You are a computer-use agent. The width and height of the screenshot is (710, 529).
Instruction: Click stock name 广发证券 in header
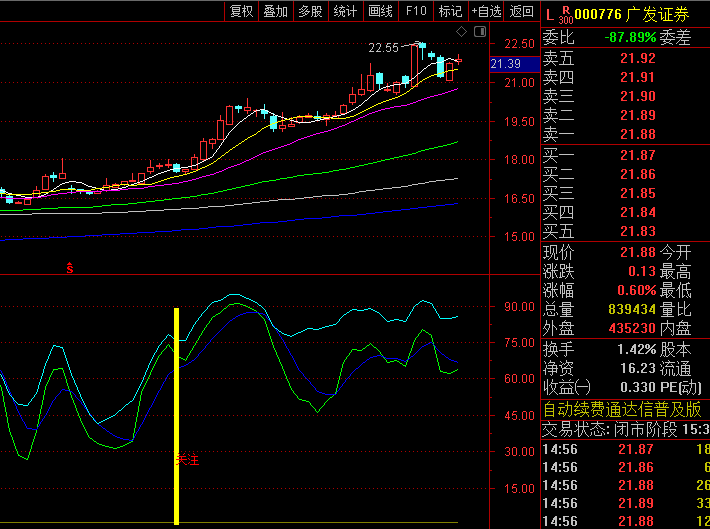(657, 14)
